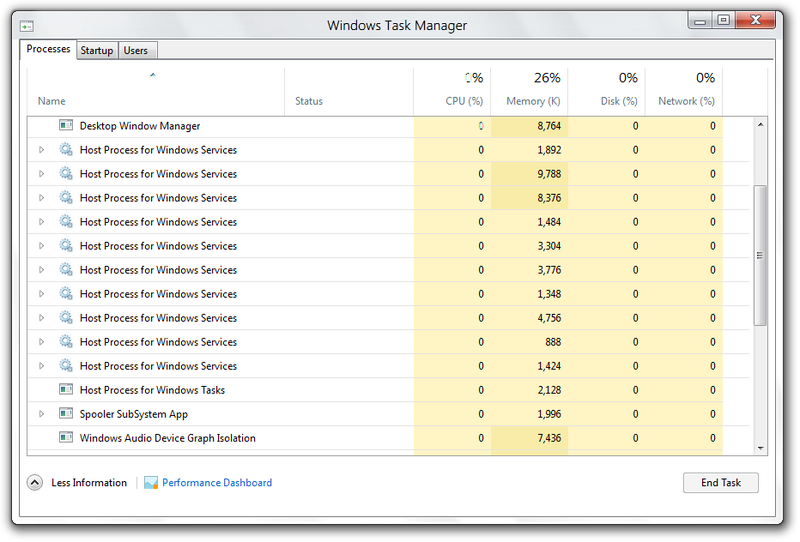
Task: Click the 888 memory value cell
Action: pyautogui.click(x=529, y=341)
